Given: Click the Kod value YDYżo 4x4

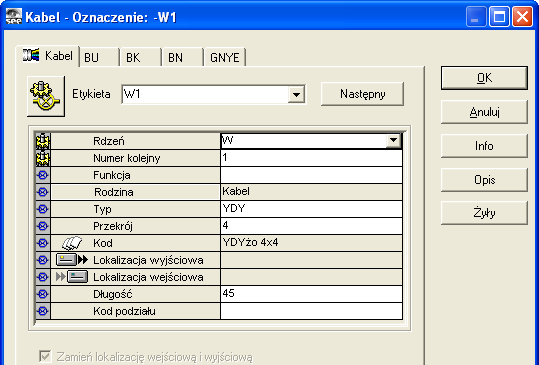Looking at the screenshot, I should point(311,243).
